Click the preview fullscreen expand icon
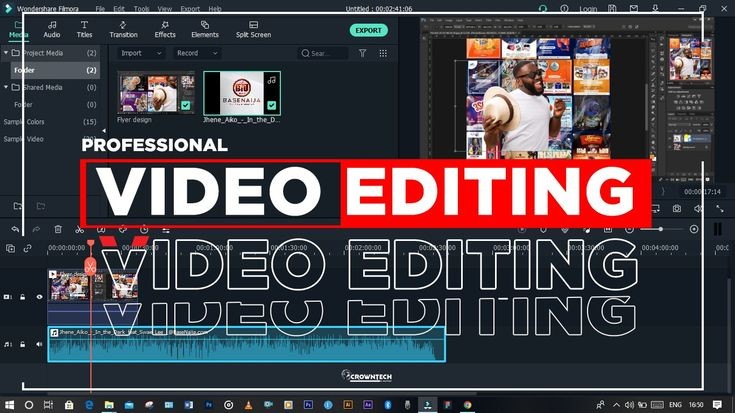Viewport: 735px width, 413px height. [x=720, y=209]
